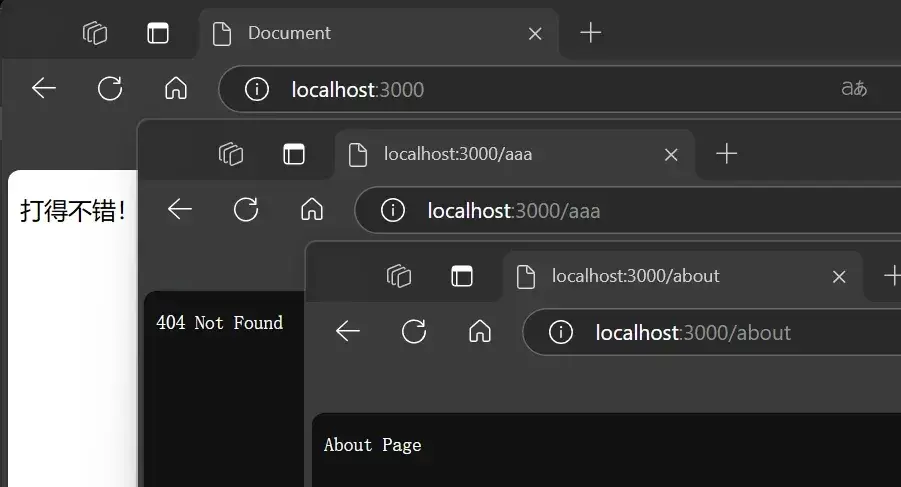Image resolution: width=901 pixels, height=487 pixels.
Task: Refresh the localhost:3000/aaa page
Action: click(x=246, y=210)
